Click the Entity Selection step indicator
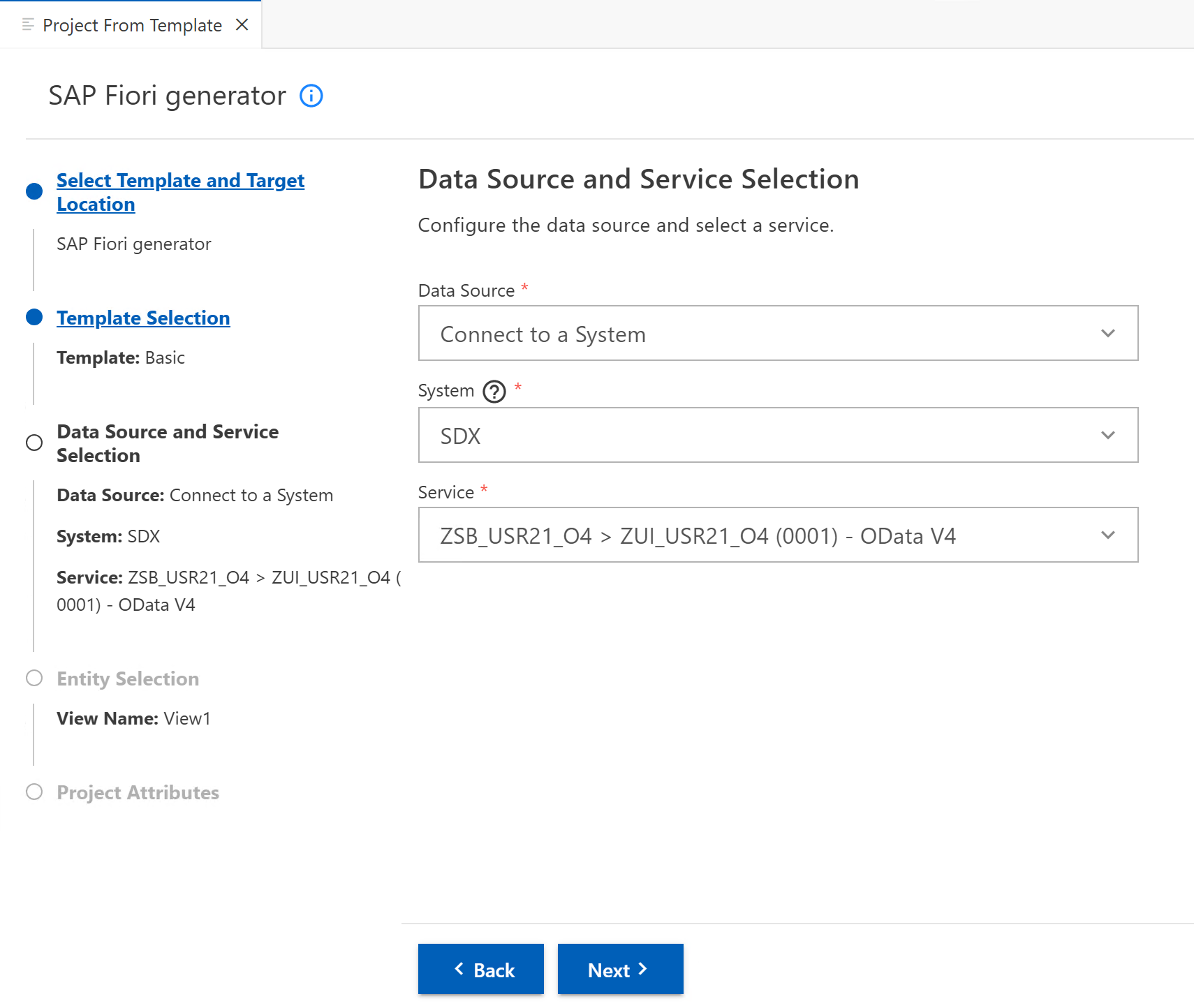This screenshot has width=1194, height=1008. click(34, 678)
